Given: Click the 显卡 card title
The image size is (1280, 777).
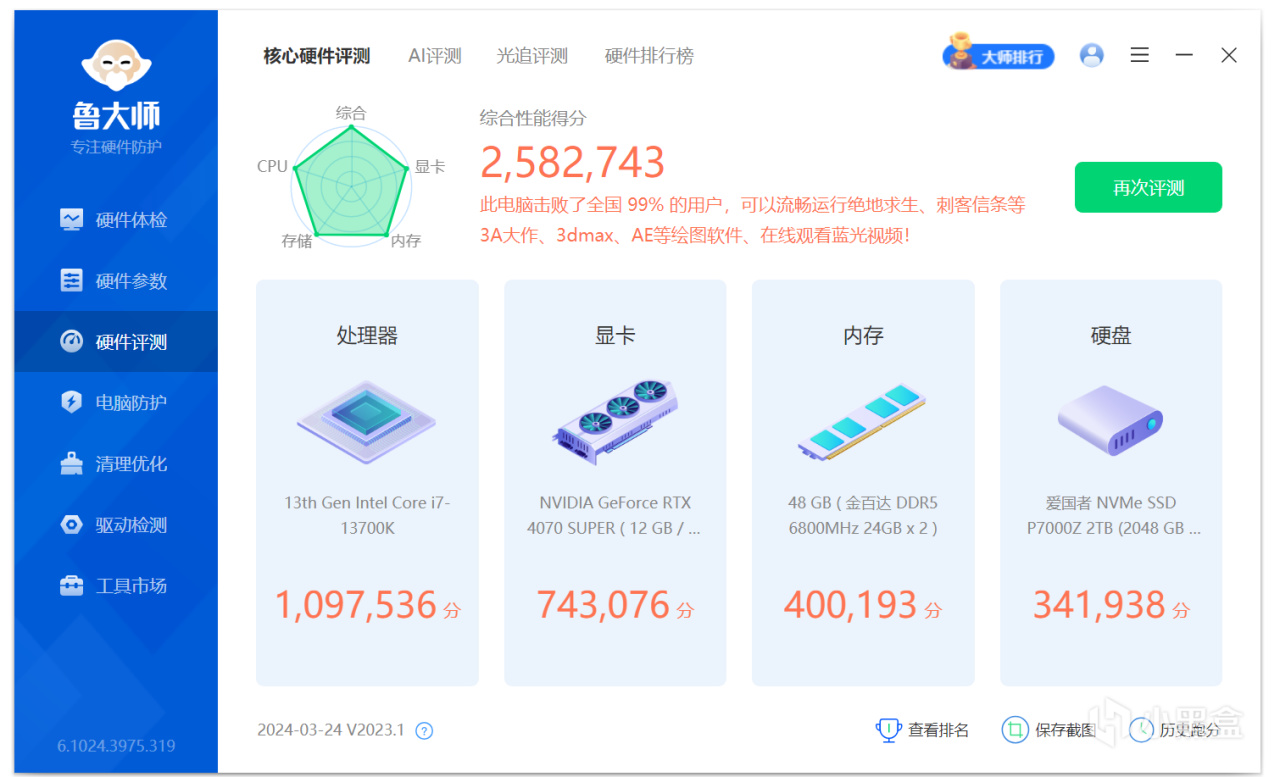Looking at the screenshot, I should pos(615,336).
